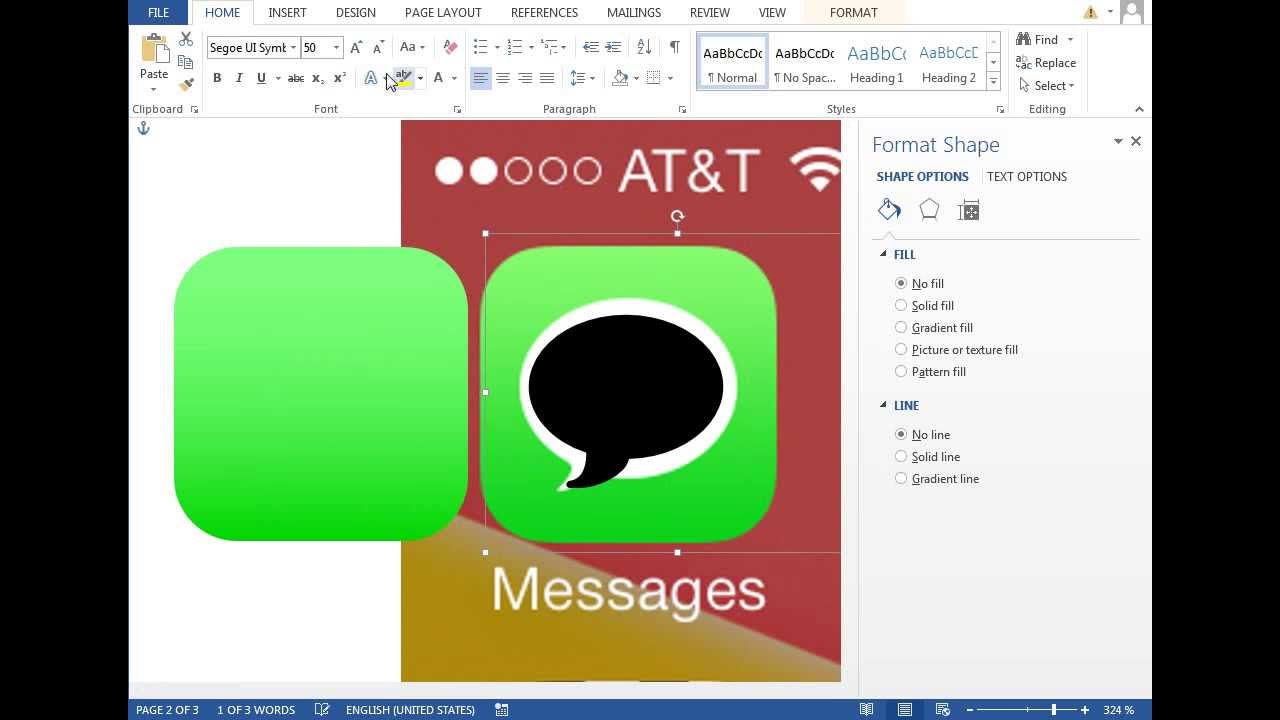This screenshot has height=720, width=1280.
Task: Toggle Bold formatting
Action: click(x=217, y=78)
